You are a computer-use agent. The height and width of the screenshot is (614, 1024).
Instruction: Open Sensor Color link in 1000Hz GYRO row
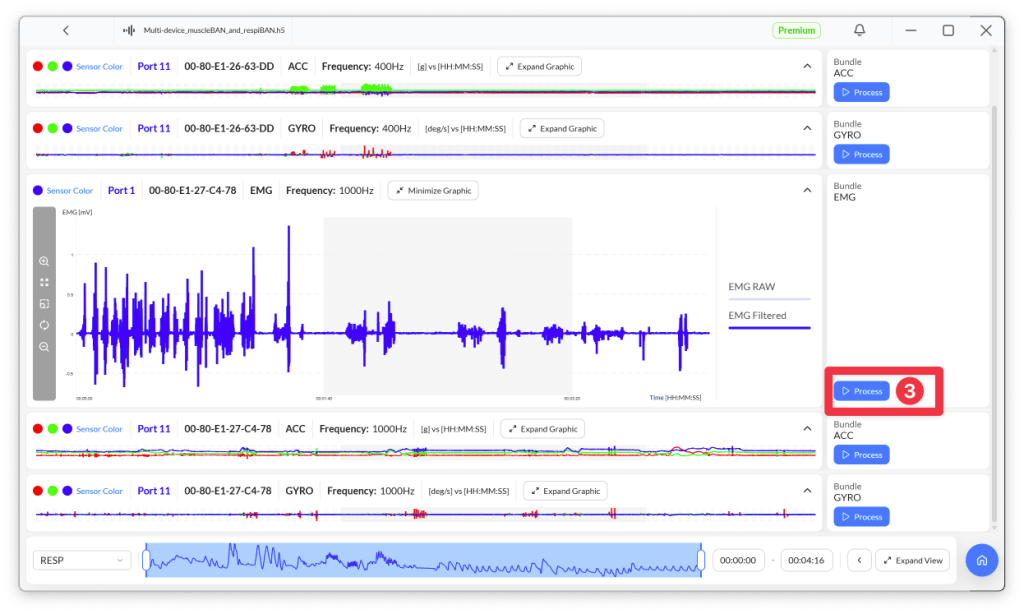pos(99,491)
